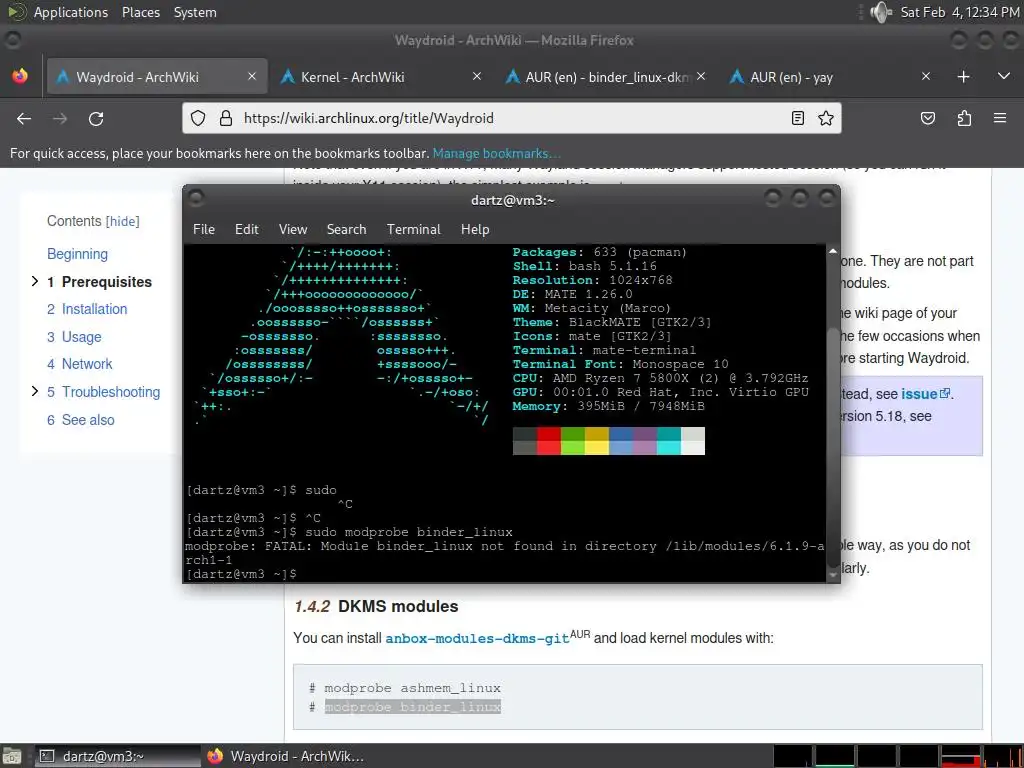The width and height of the screenshot is (1024, 768).
Task: Click the cyan color block in neofetch
Action: click(669, 441)
